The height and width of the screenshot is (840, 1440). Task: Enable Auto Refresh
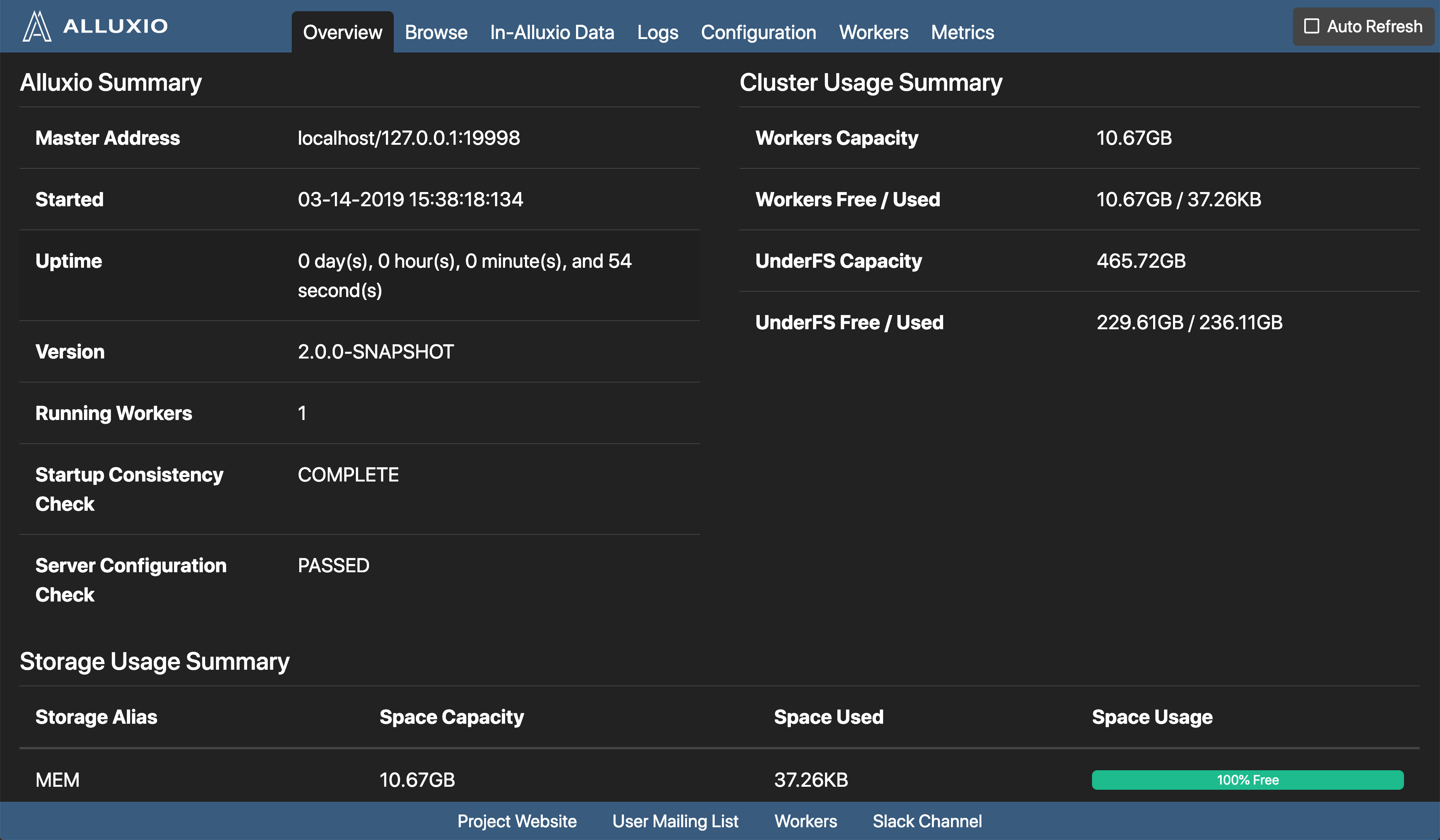tap(1311, 26)
